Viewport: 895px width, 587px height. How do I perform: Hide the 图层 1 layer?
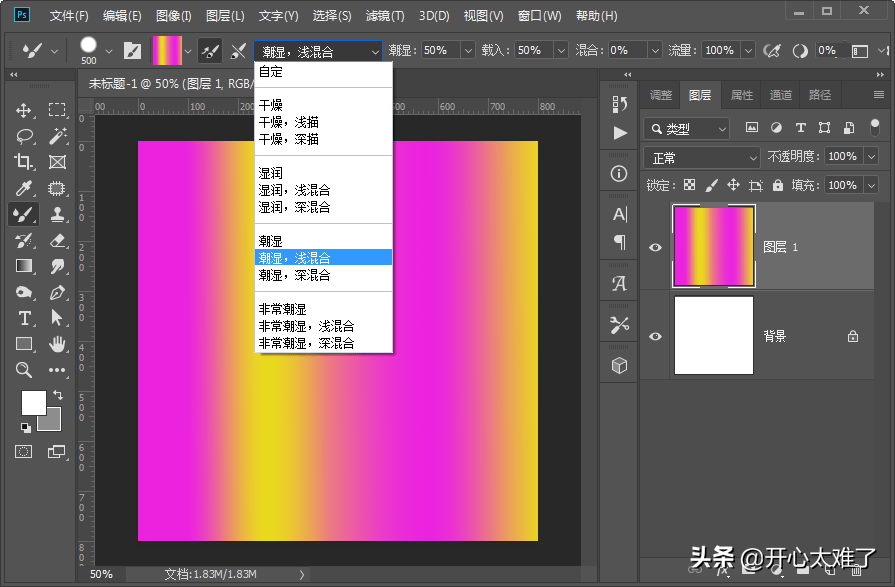click(x=655, y=246)
